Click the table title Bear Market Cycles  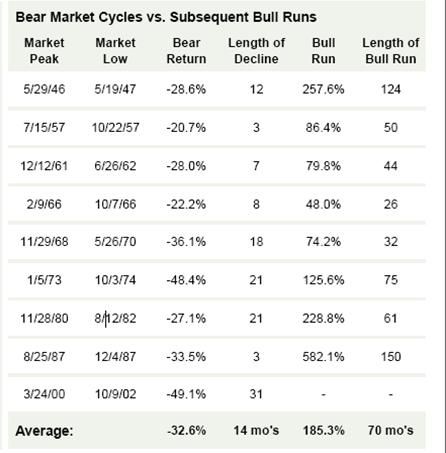166,17
